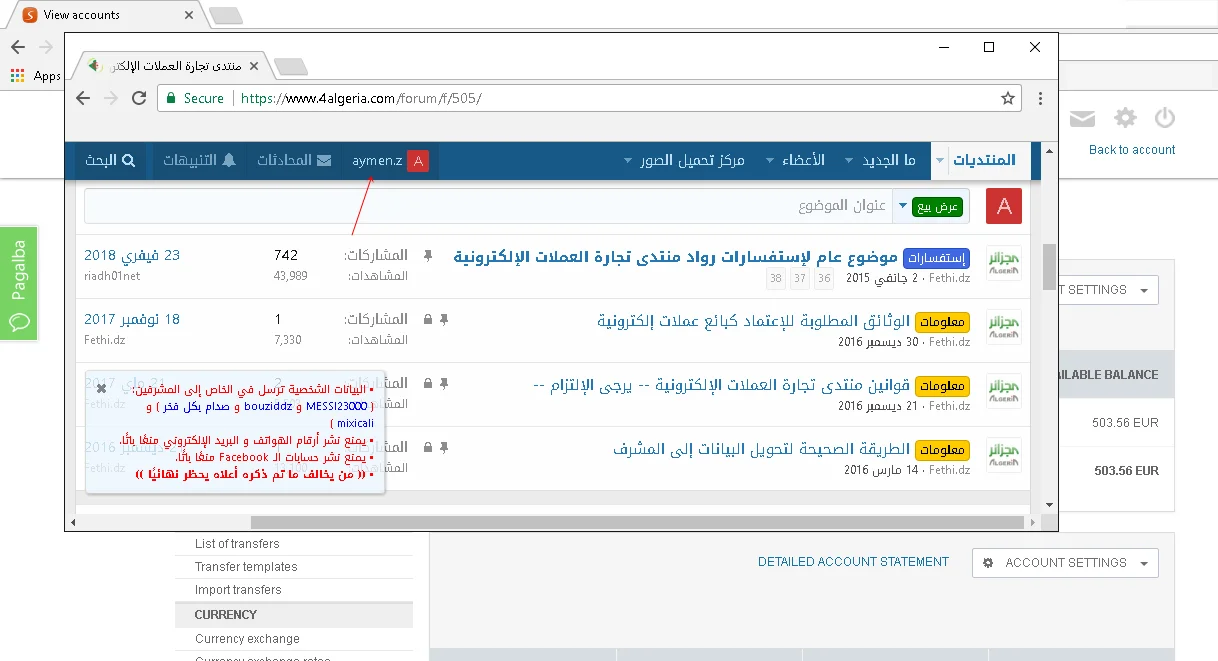Open the Account Settings dropdown
The image size is (1218, 661).
(1065, 563)
